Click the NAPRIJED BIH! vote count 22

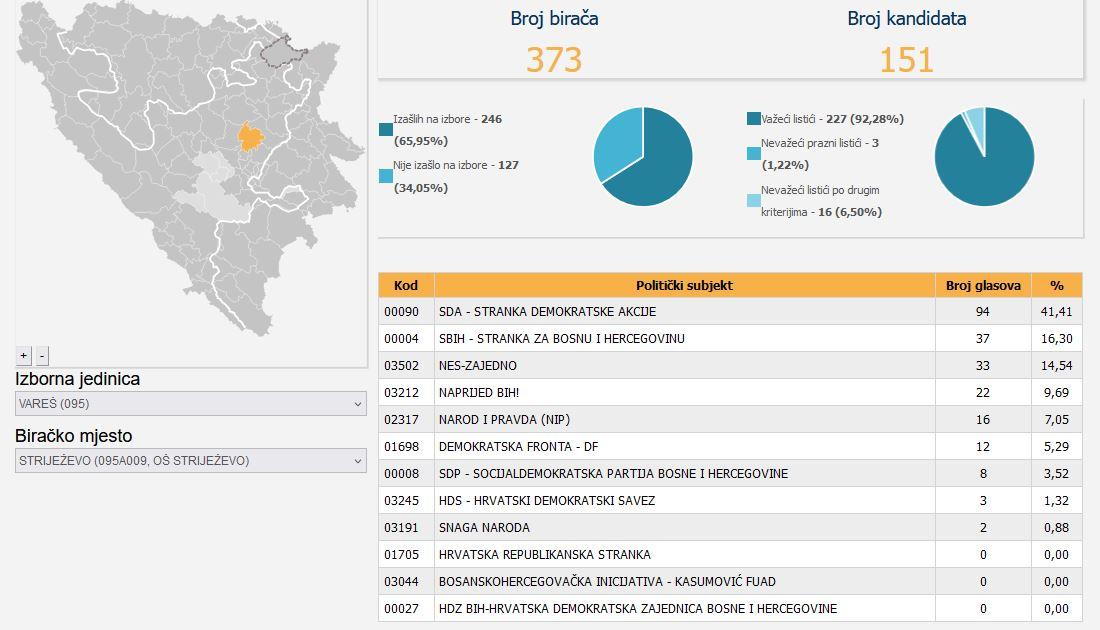pos(983,393)
